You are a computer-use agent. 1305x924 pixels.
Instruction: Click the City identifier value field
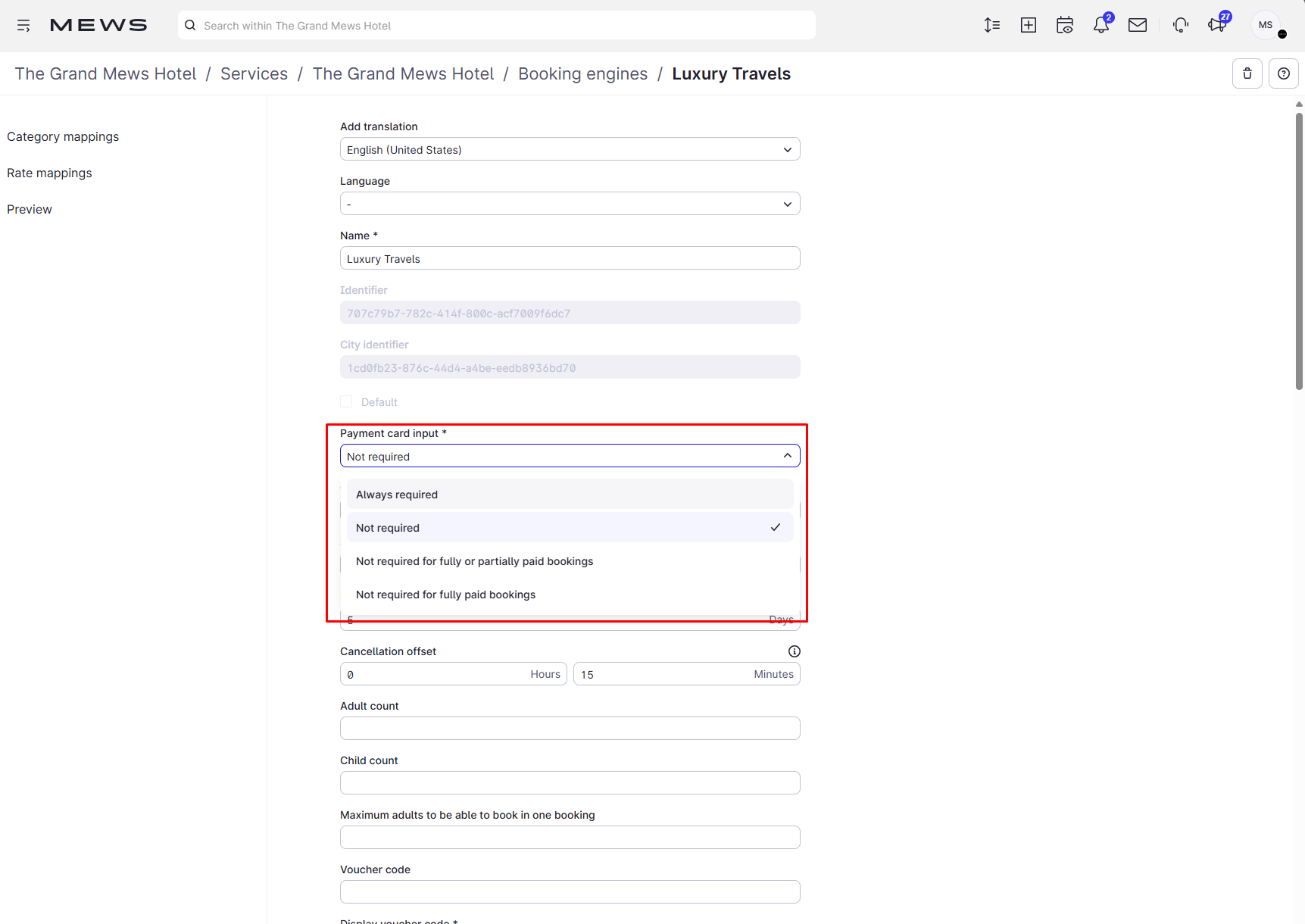[x=570, y=367]
